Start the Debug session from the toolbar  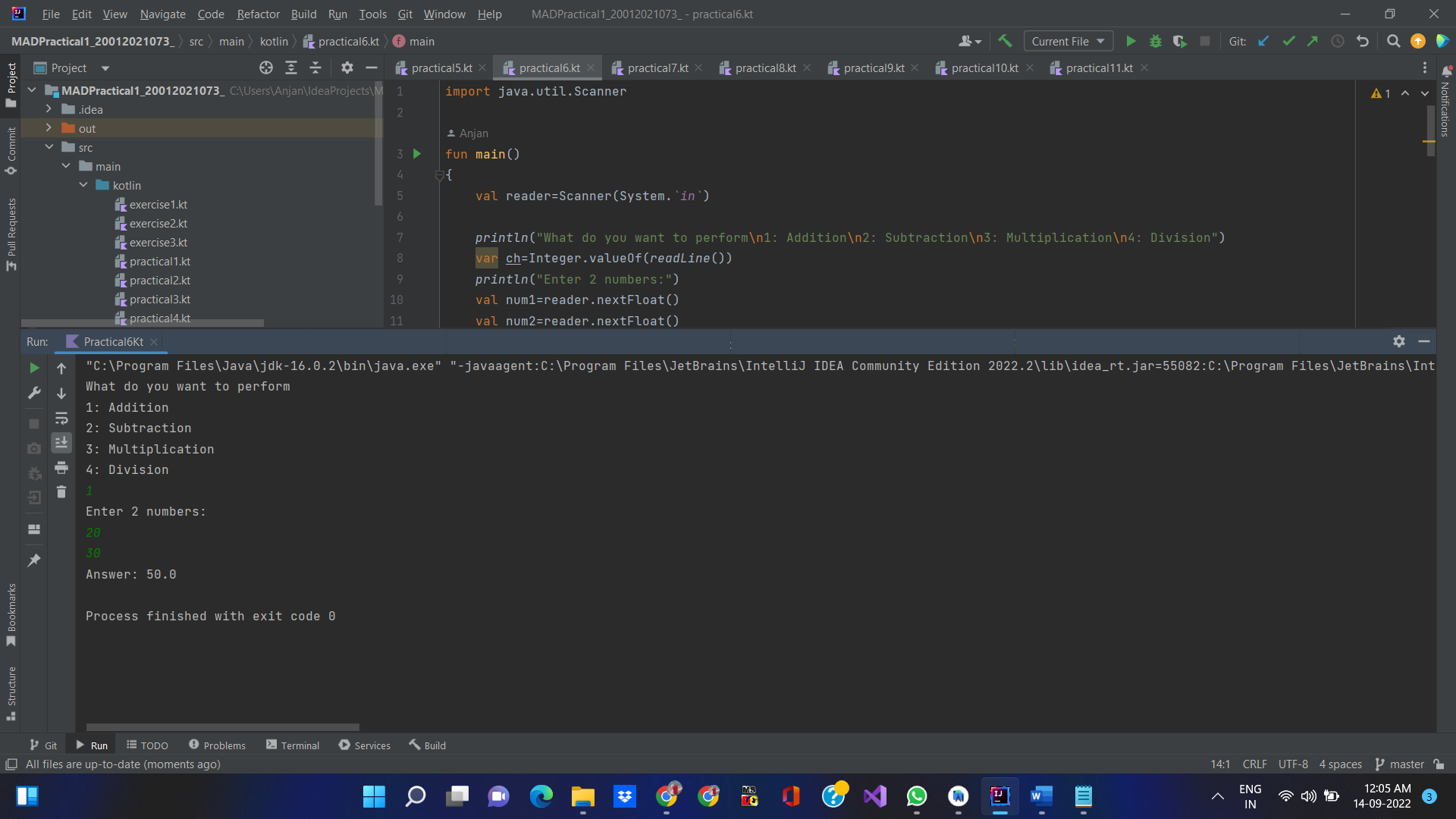(1155, 41)
